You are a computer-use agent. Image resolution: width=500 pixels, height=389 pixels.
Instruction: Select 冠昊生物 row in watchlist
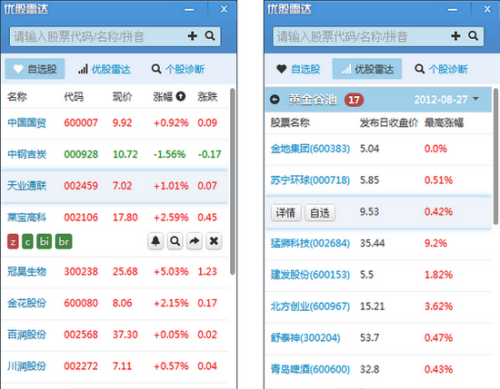click(115, 272)
